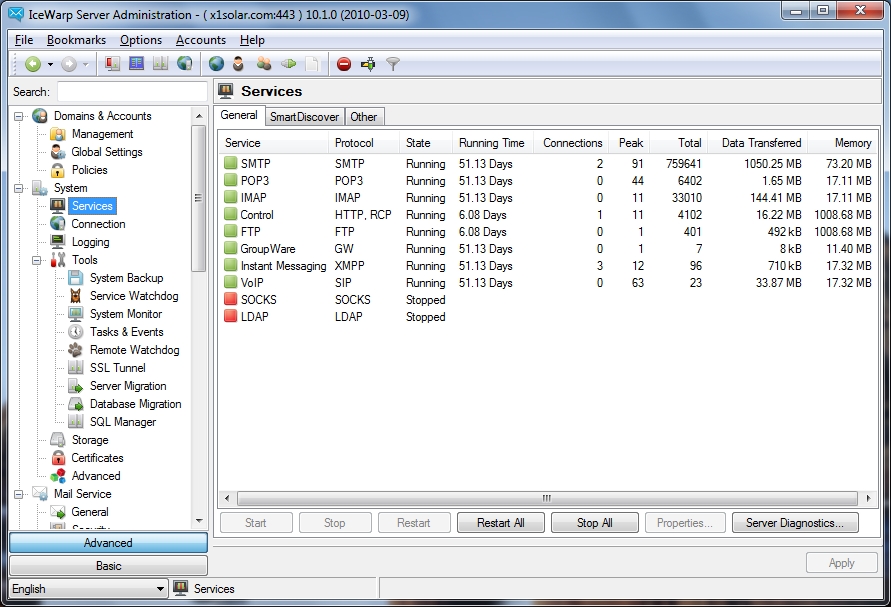Click the Service Watchdog dog icon
The image size is (891, 607).
76,296
